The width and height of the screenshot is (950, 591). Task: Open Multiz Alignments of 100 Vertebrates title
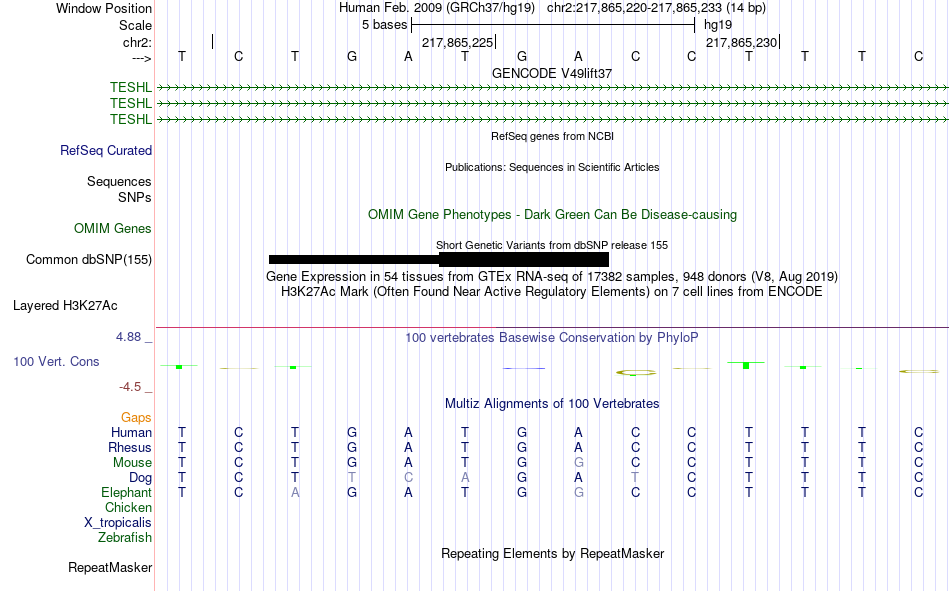coord(552,404)
